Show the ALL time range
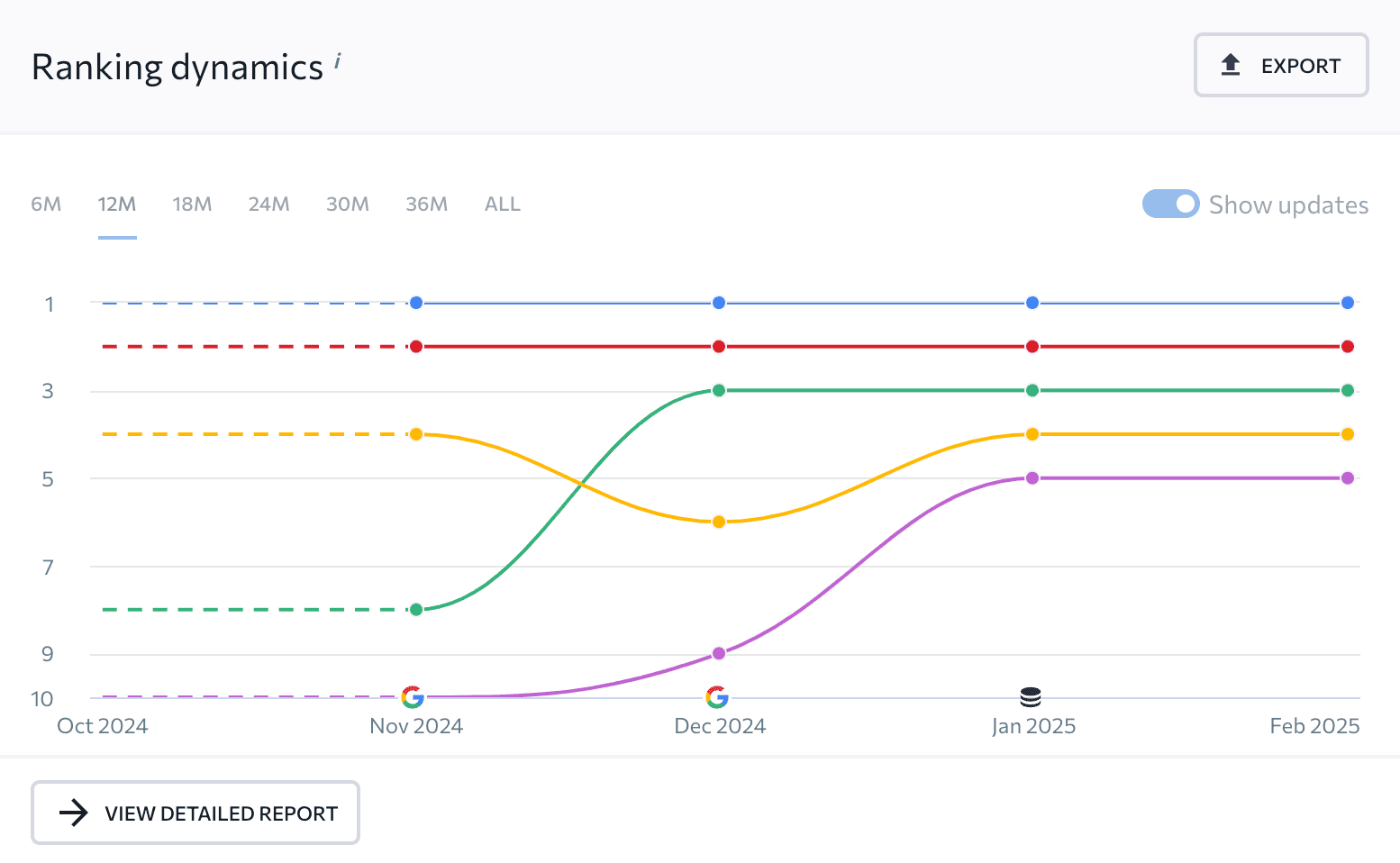Viewport: 1400px width, 863px height. coord(503,204)
